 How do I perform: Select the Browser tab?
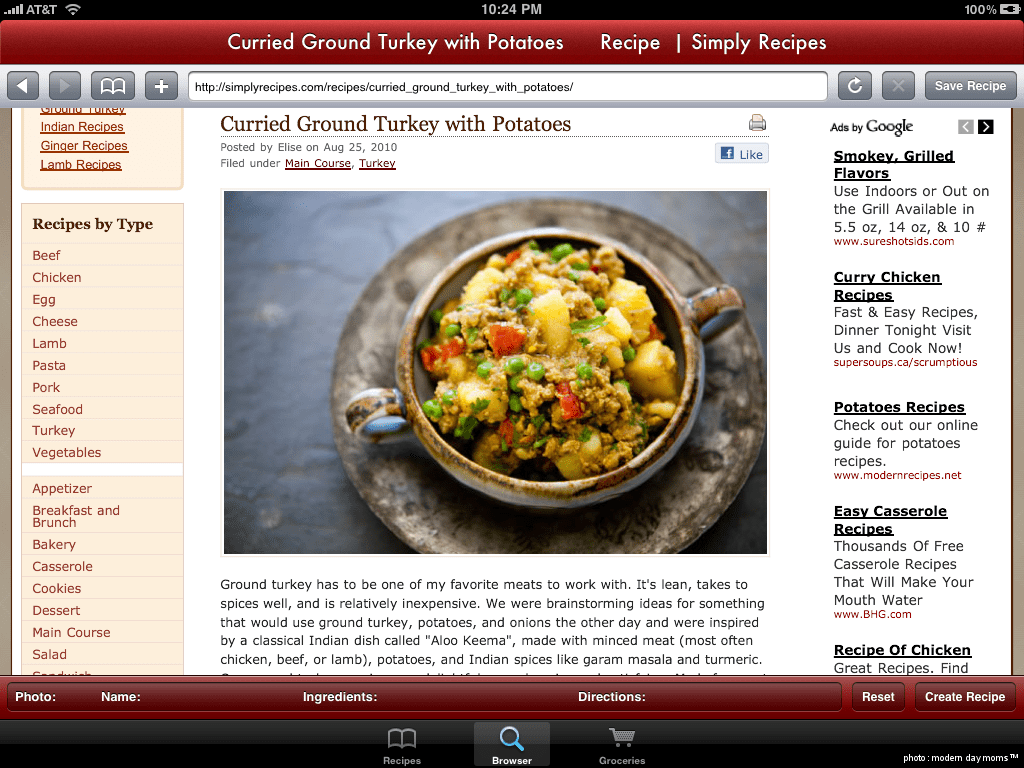(512, 745)
